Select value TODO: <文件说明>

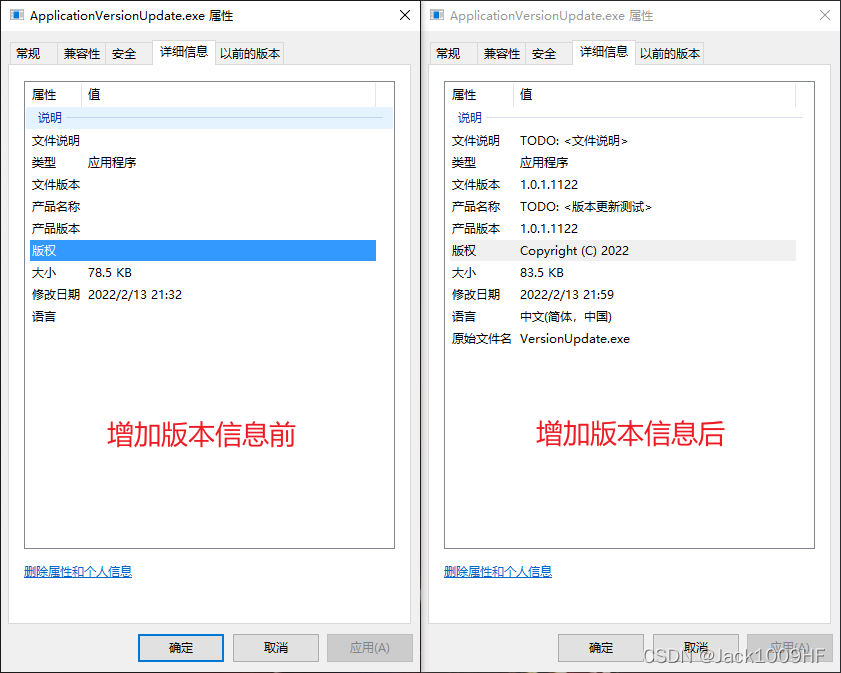click(573, 140)
